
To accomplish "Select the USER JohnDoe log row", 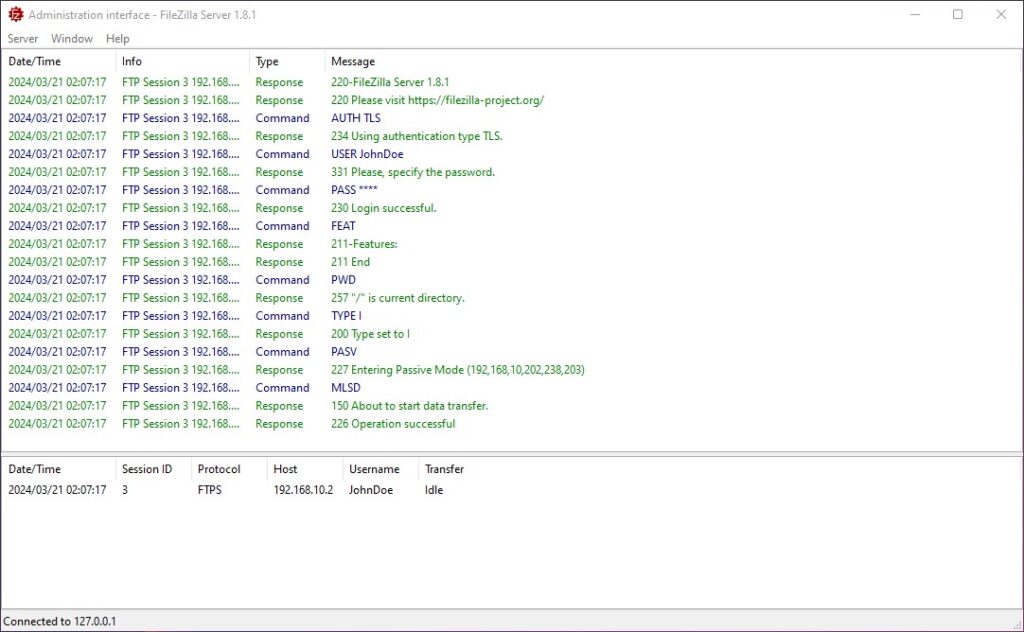I will click(367, 154).
